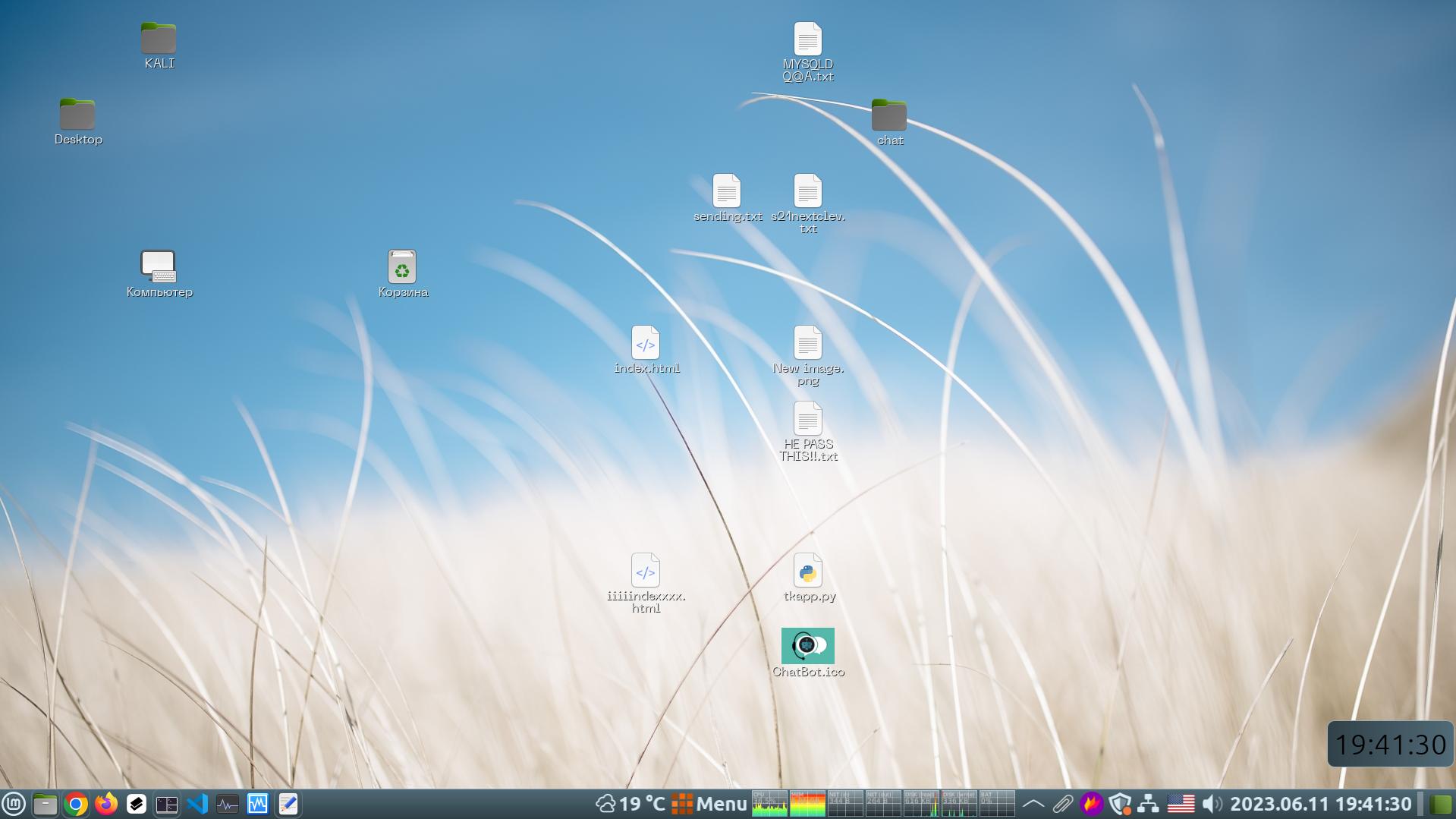
Task: Select the Корзина trash icon
Action: (403, 274)
